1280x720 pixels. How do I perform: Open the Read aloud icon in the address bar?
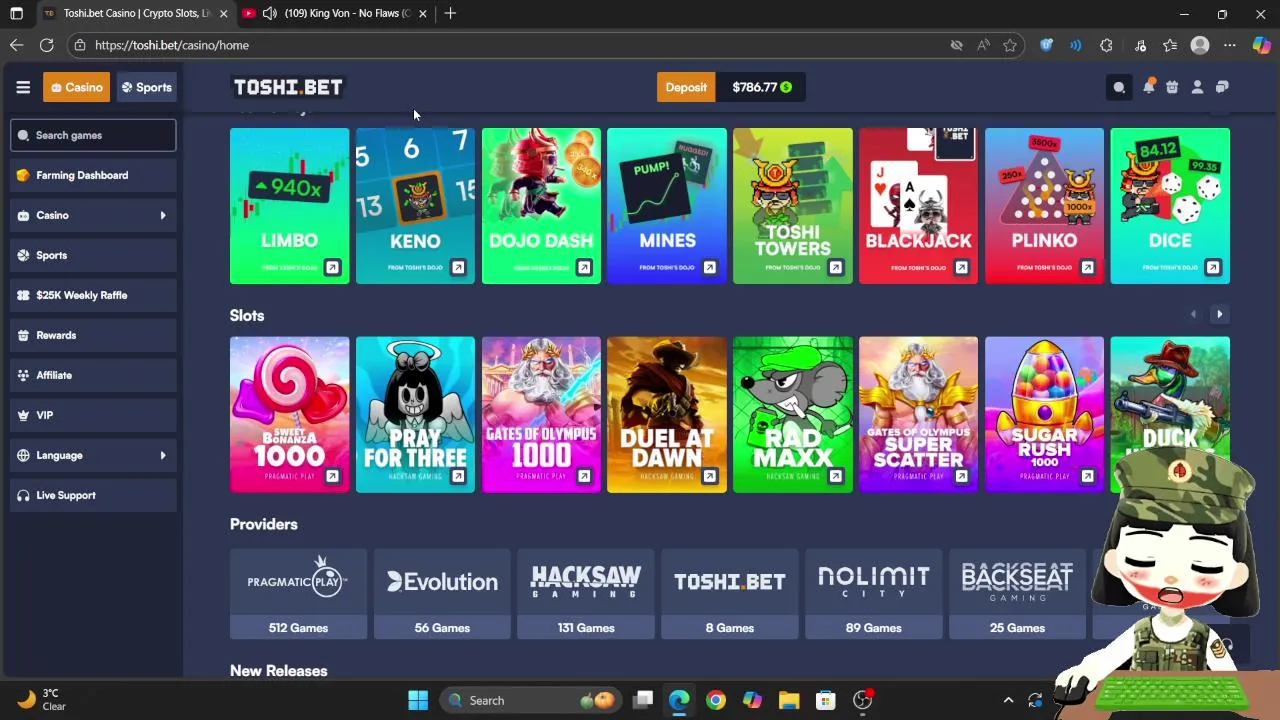(x=984, y=45)
